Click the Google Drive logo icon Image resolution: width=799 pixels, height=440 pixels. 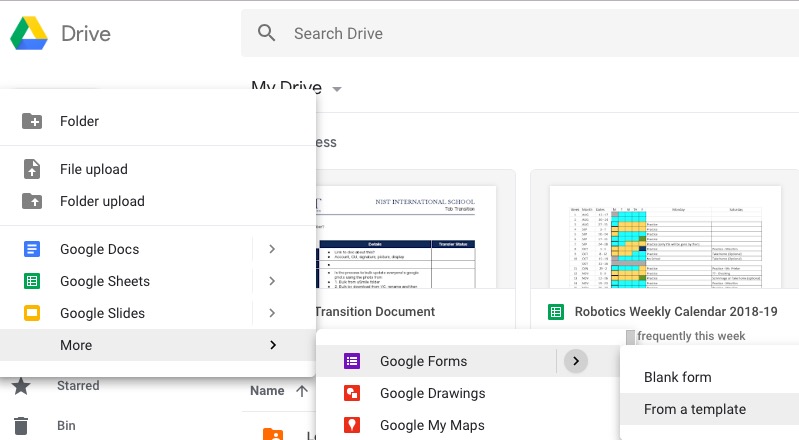(30, 34)
